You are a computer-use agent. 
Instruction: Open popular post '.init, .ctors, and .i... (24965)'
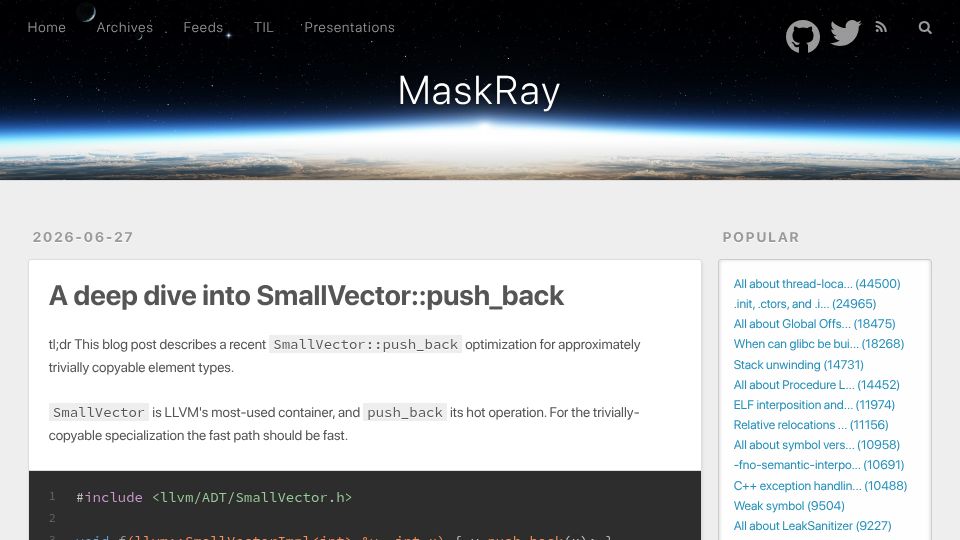pos(804,304)
